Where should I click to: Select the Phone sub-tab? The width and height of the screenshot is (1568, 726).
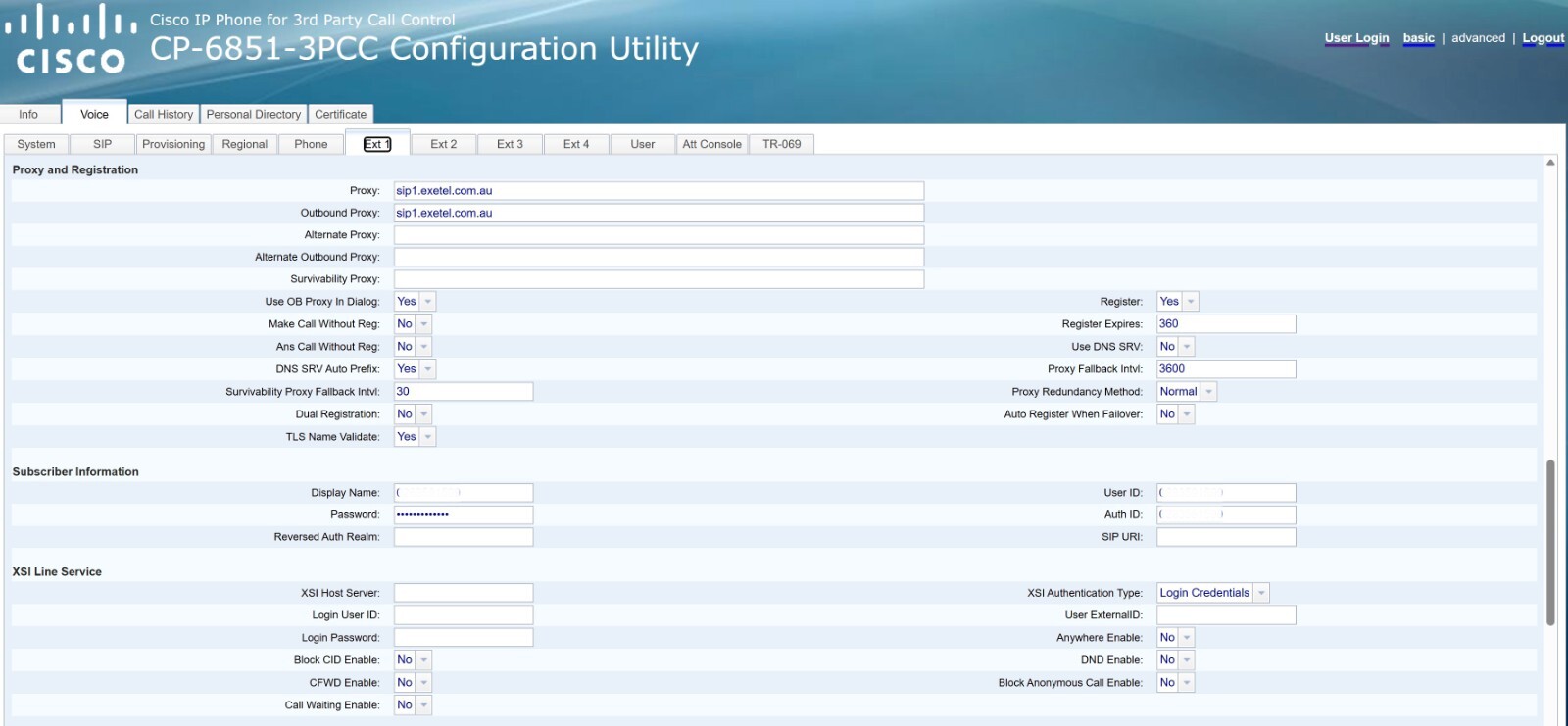pyautogui.click(x=311, y=144)
